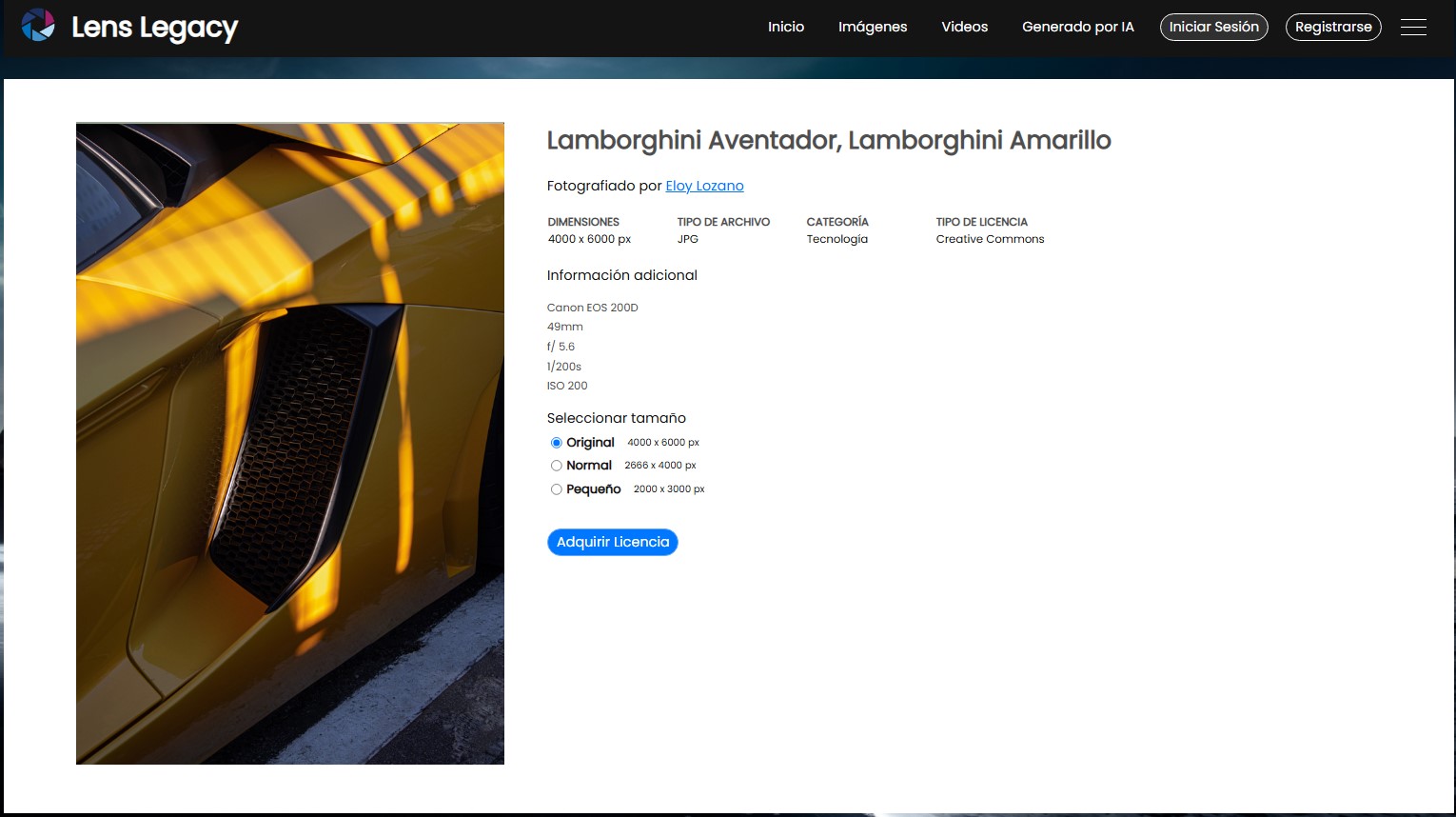Click the Lamborghini photo preview

click(289, 442)
